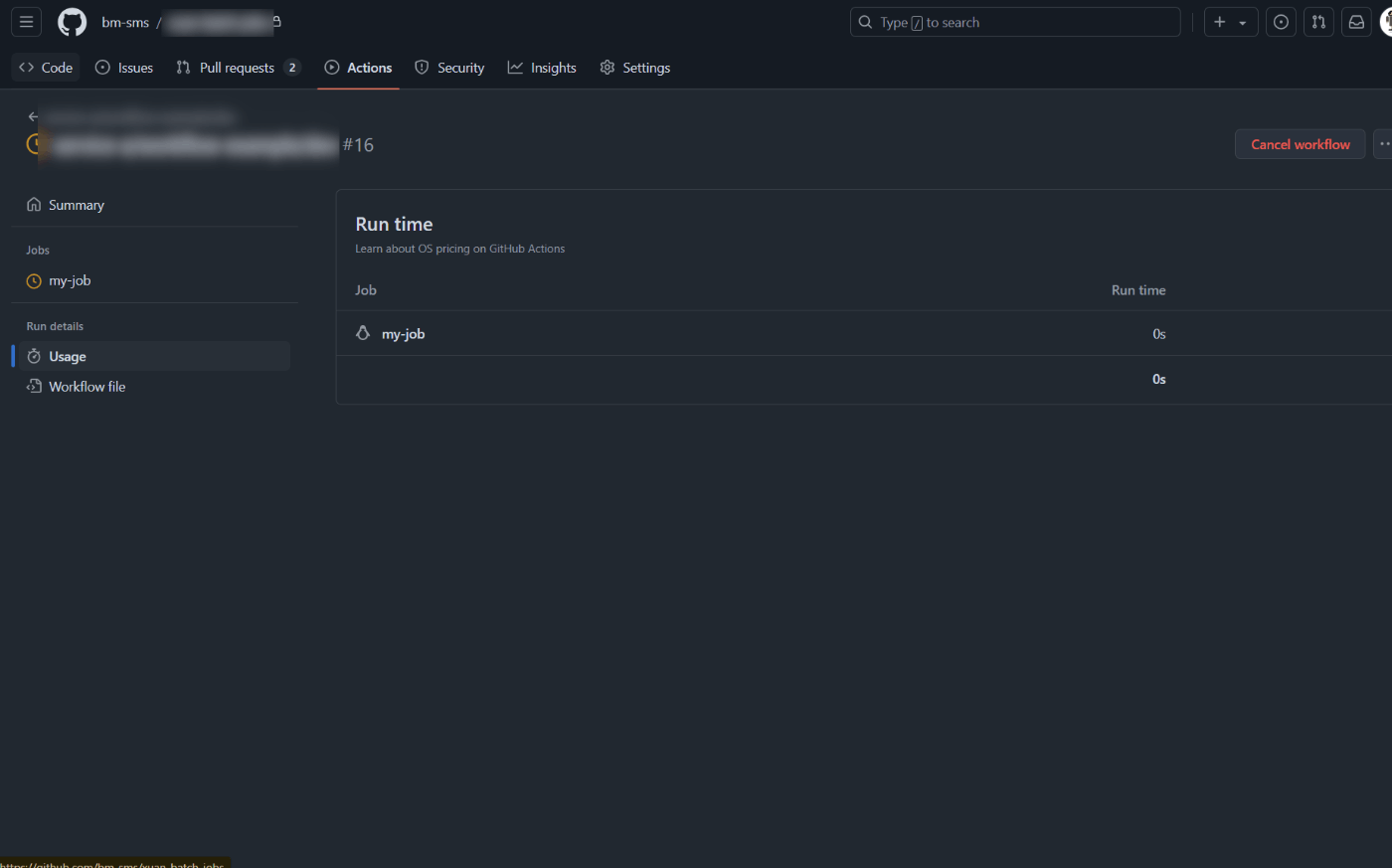Click the Linux penguin icon beside my-job
This screenshot has height=868, width=1392.
(x=363, y=333)
